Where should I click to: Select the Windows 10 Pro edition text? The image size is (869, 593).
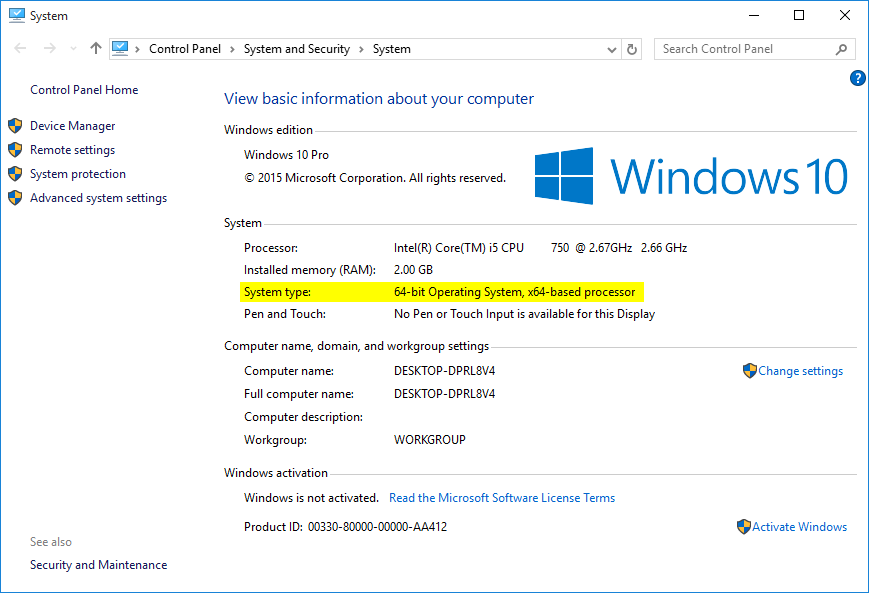(287, 155)
